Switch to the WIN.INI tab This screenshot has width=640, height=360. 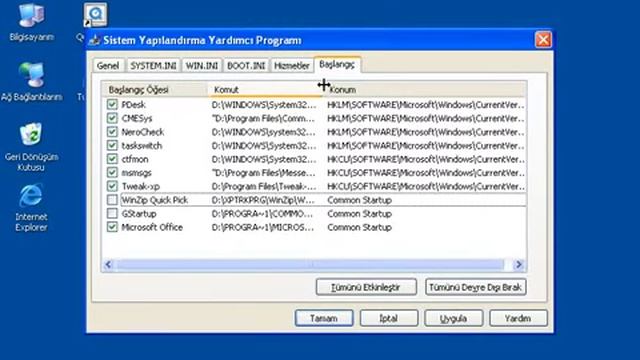click(202, 65)
